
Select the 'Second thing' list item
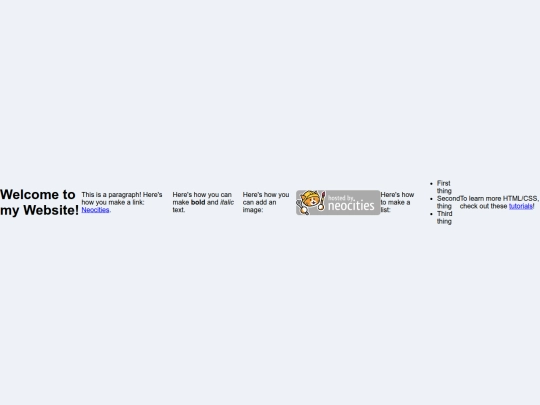[x=448, y=202]
